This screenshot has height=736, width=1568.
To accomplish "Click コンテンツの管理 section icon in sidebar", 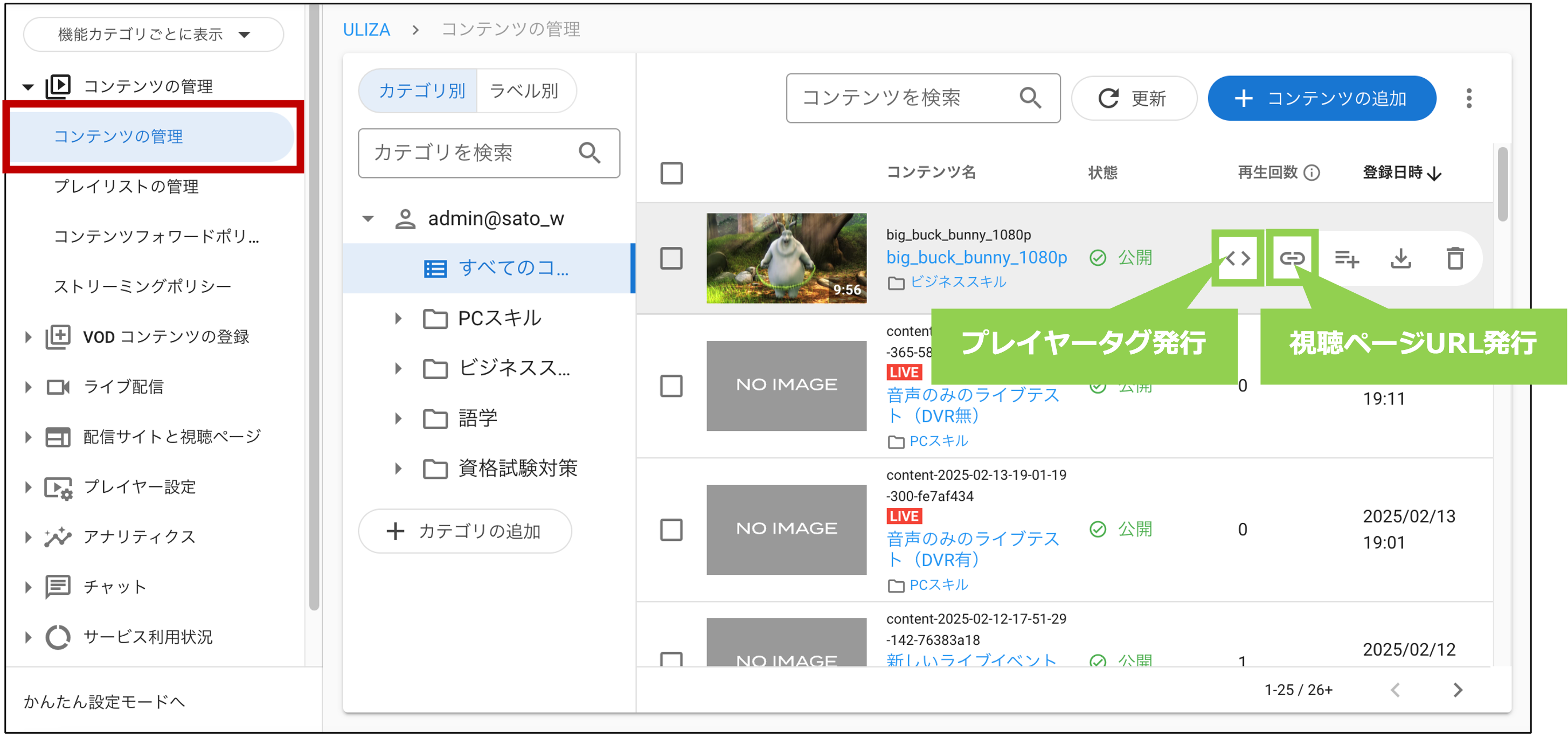I will pyautogui.click(x=58, y=86).
